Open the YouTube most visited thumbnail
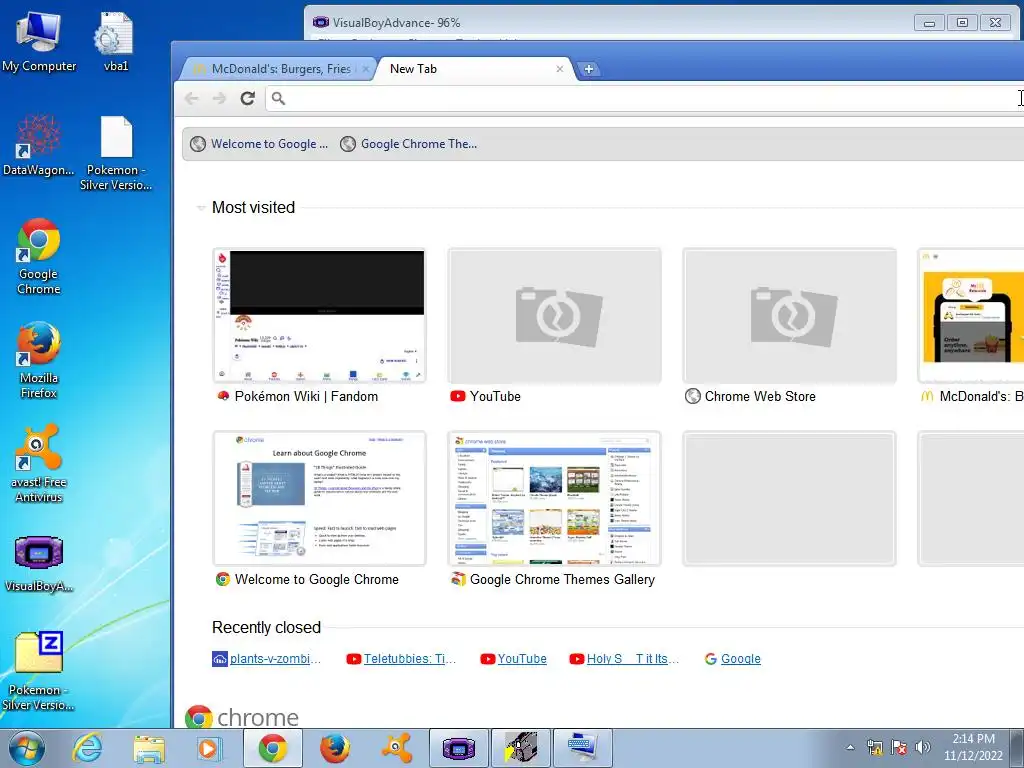Viewport: 1024px width, 768px height. pos(554,315)
